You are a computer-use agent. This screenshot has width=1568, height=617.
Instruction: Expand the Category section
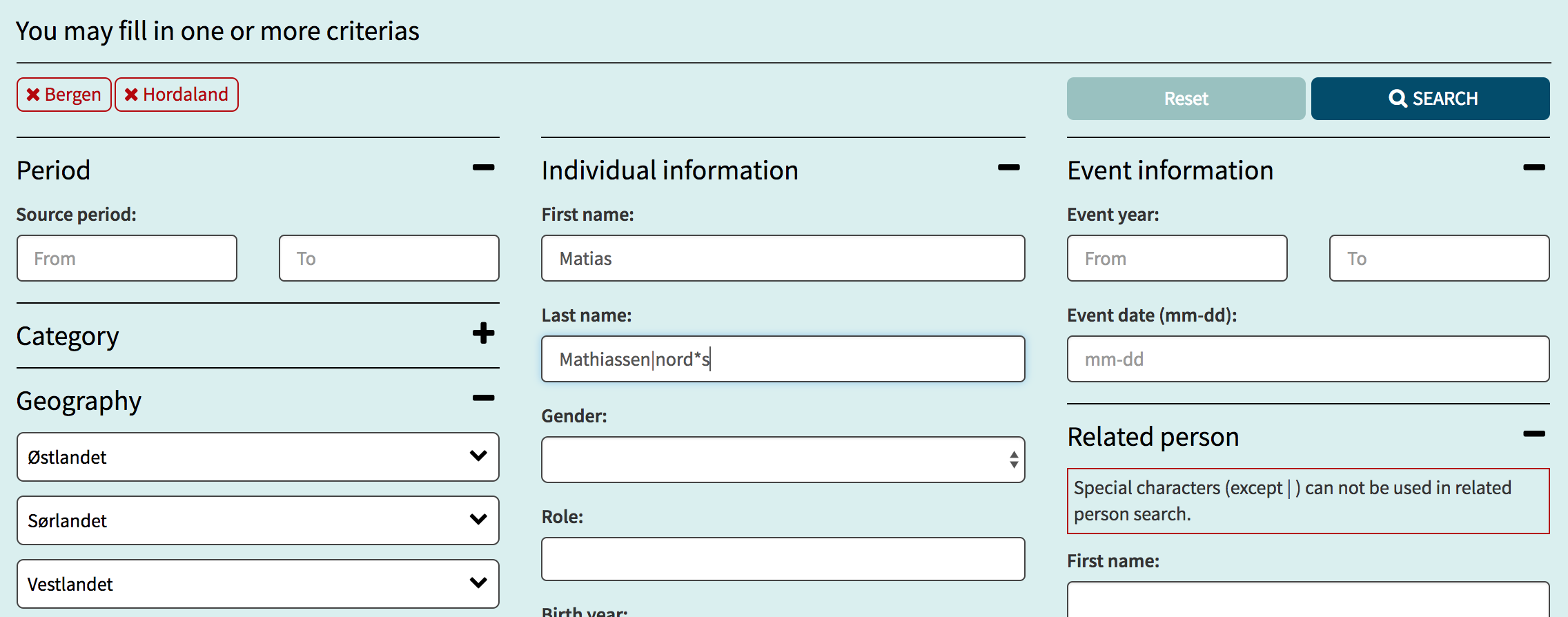[483, 333]
